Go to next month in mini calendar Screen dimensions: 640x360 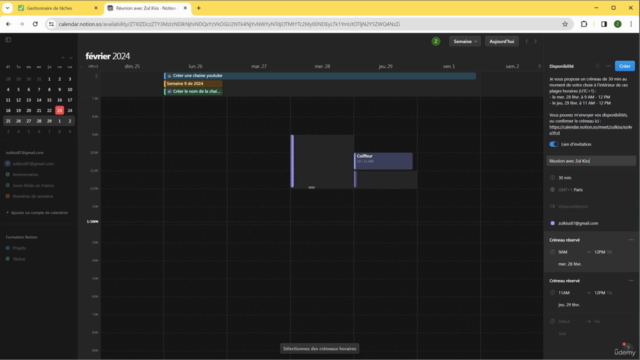point(71,58)
